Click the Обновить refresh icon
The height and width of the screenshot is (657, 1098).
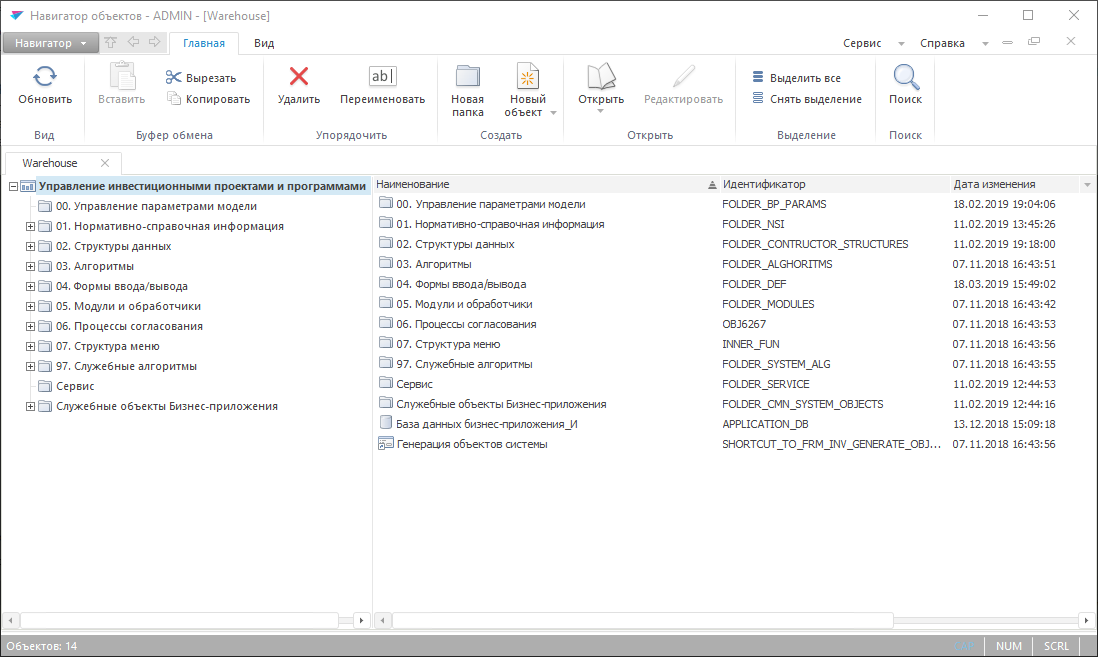45,78
